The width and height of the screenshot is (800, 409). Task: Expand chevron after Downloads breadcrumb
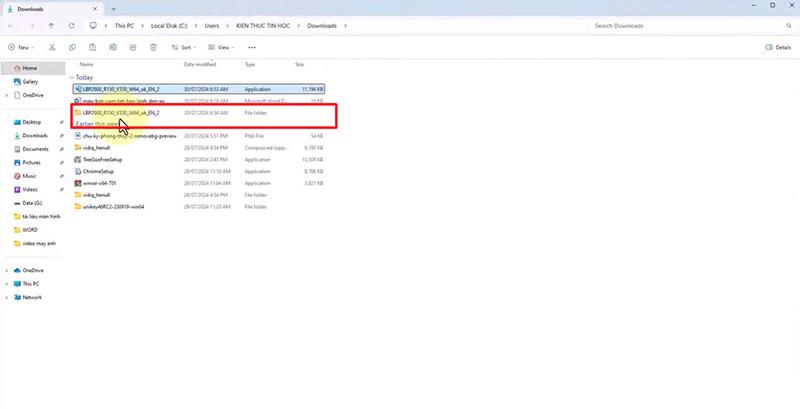346,25
